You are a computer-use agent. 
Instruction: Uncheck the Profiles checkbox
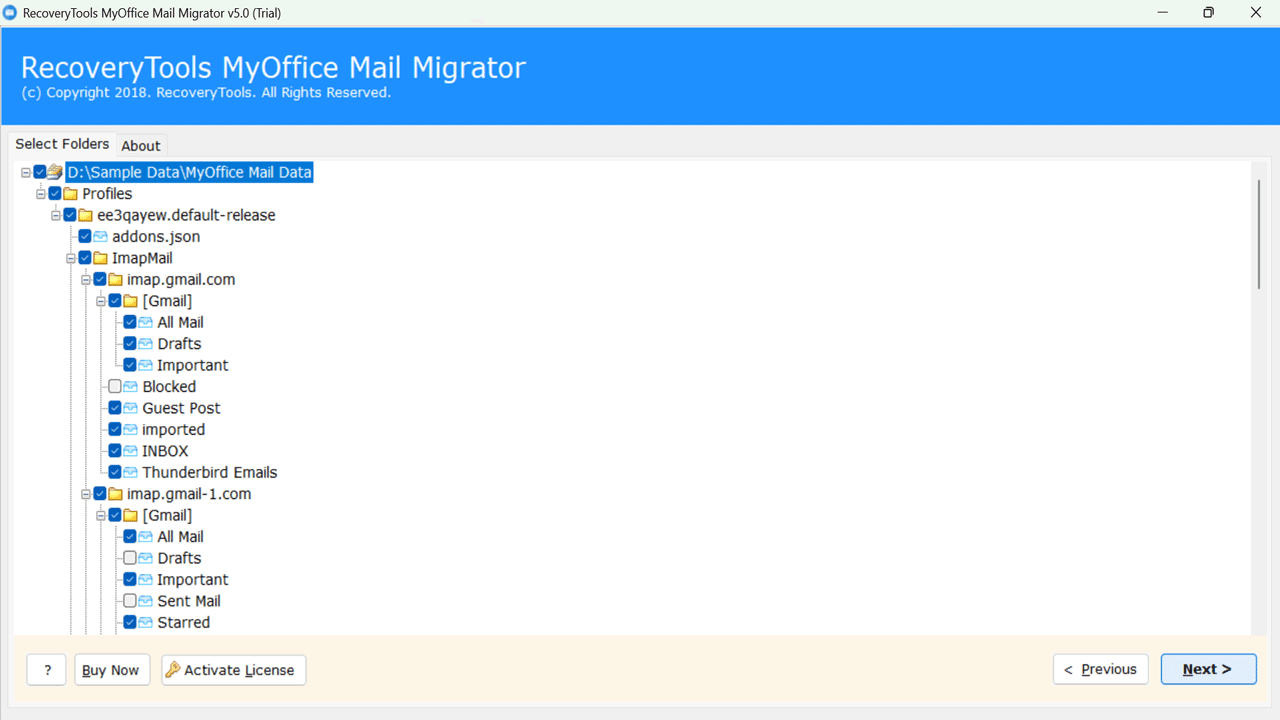[x=55, y=194]
